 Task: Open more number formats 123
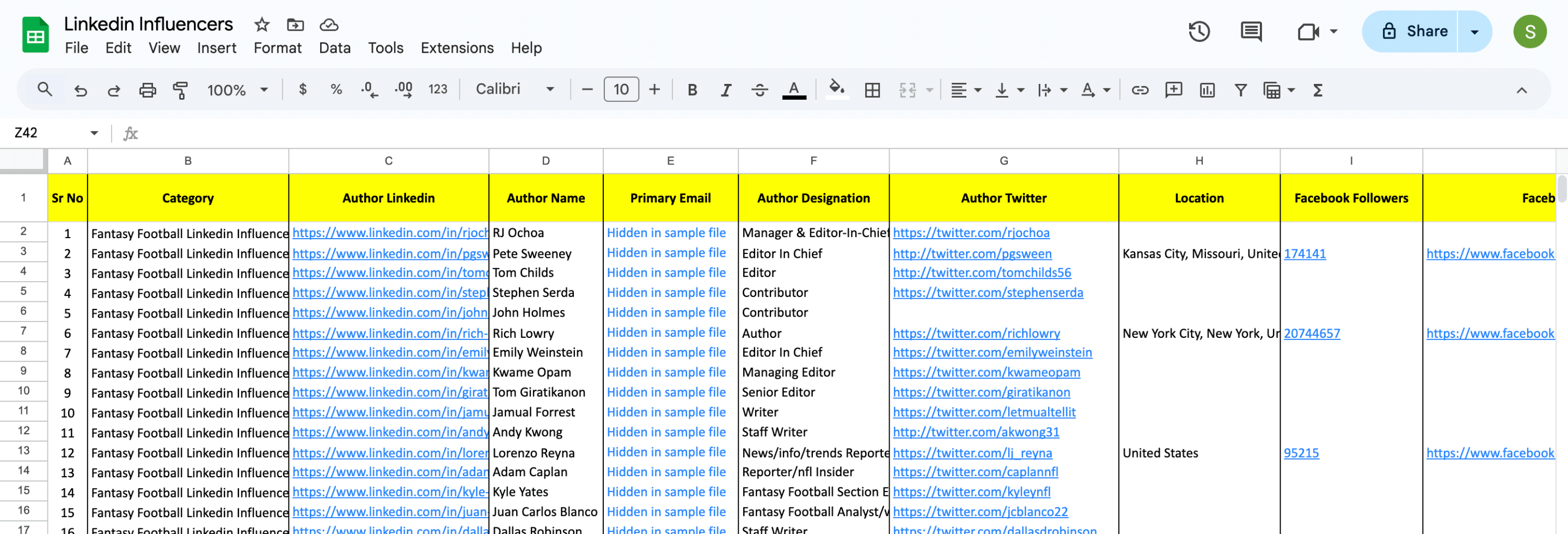[x=438, y=89]
